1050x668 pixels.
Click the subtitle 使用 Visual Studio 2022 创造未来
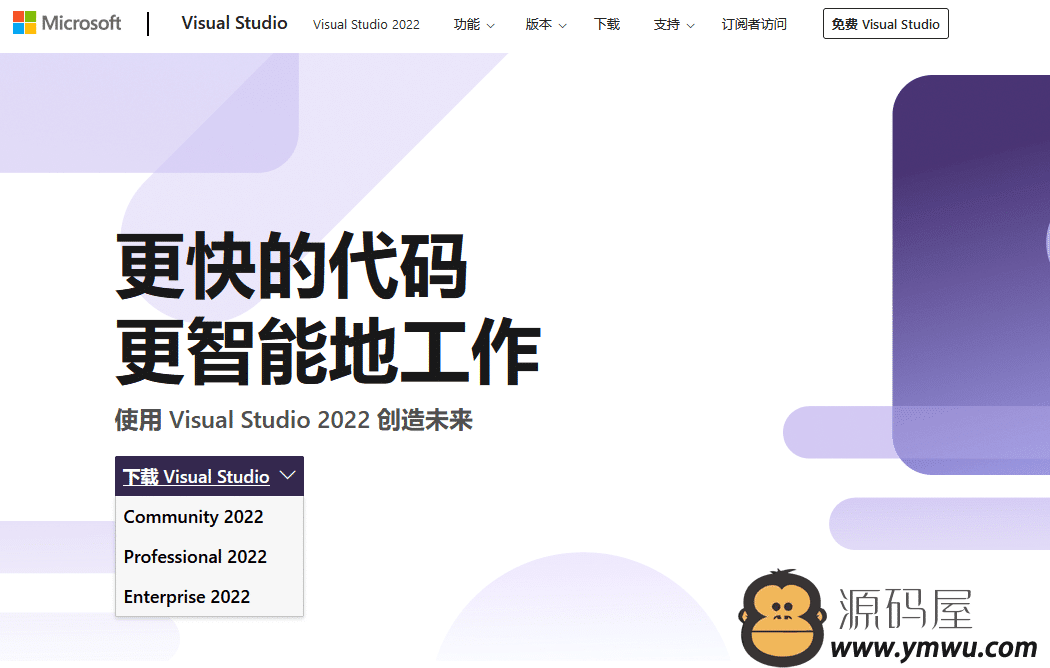click(293, 420)
